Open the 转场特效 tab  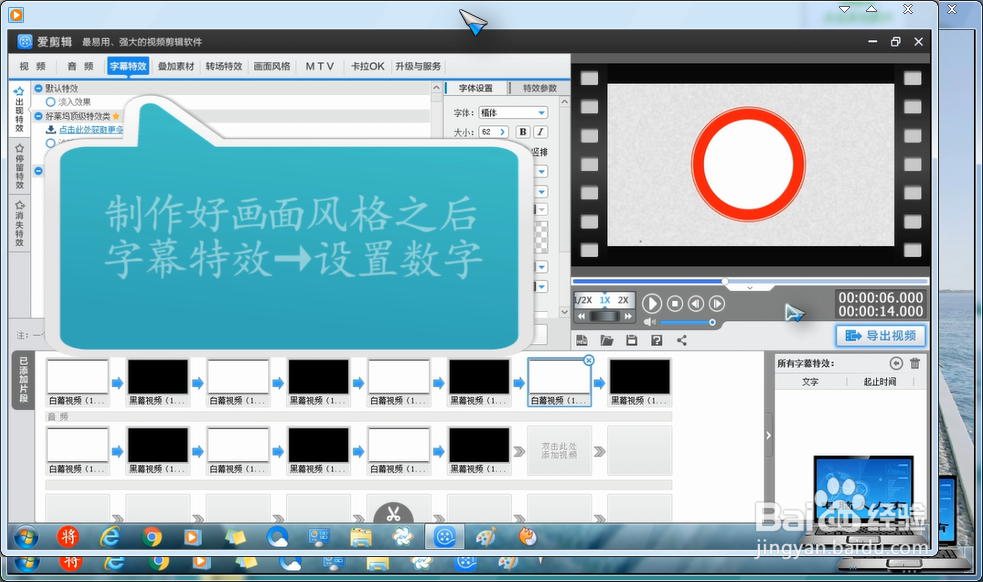[x=224, y=66]
